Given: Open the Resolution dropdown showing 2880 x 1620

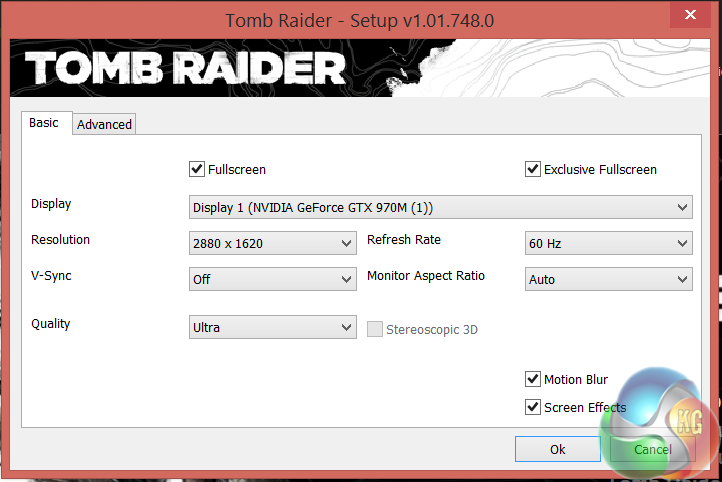Looking at the screenshot, I should pyautogui.click(x=273, y=243).
